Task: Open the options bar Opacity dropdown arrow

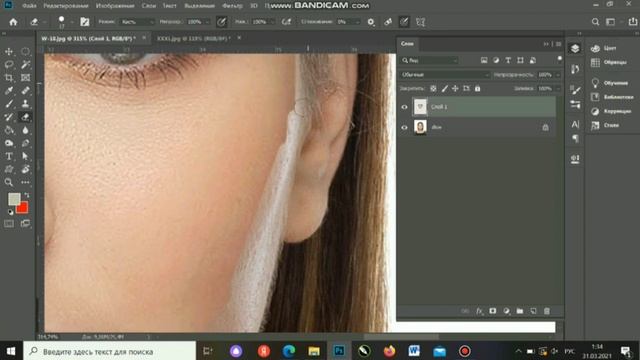Action: click(x=207, y=22)
